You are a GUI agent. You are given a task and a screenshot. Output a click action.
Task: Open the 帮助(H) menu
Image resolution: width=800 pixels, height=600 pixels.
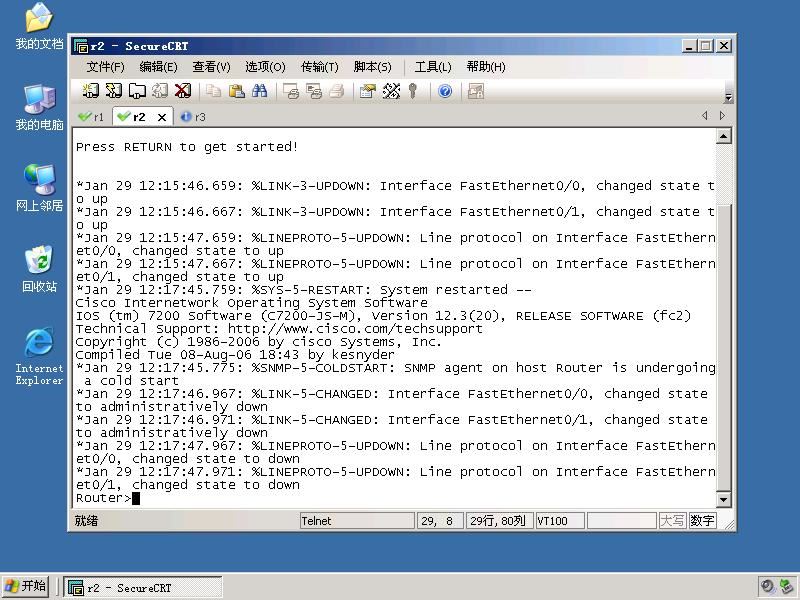tap(486, 67)
